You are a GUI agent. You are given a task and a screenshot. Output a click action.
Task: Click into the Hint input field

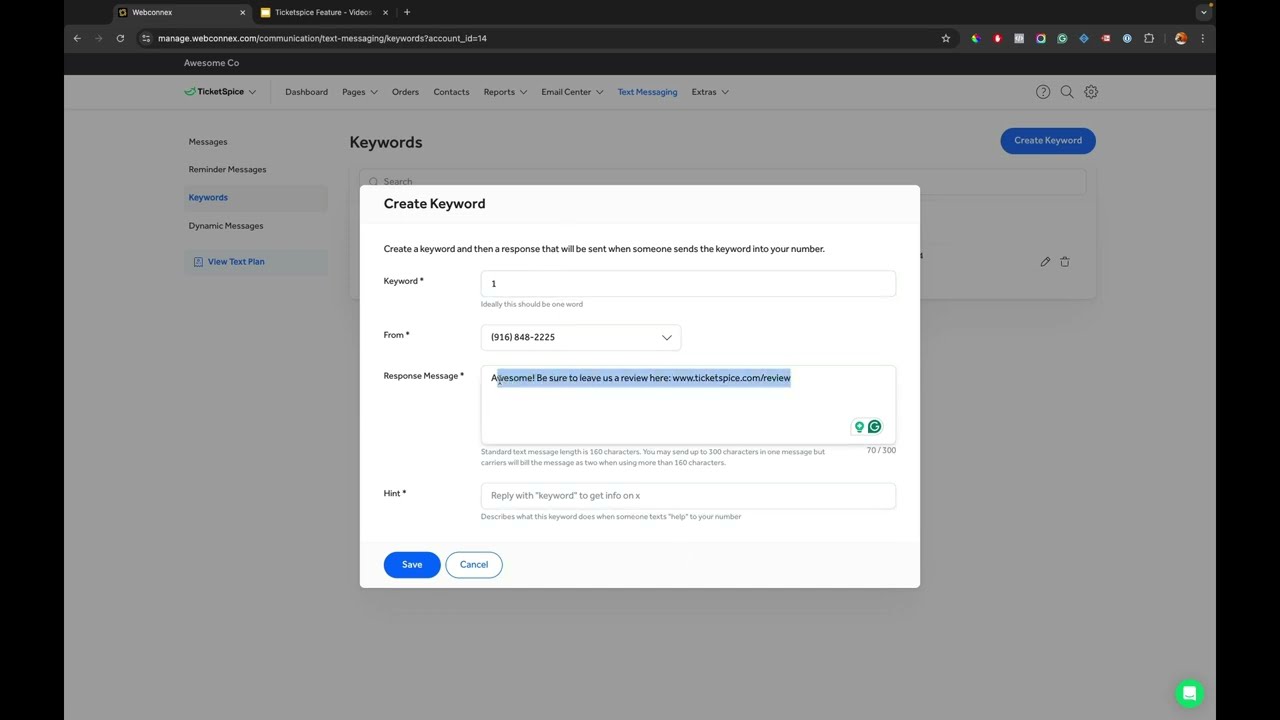(688, 496)
